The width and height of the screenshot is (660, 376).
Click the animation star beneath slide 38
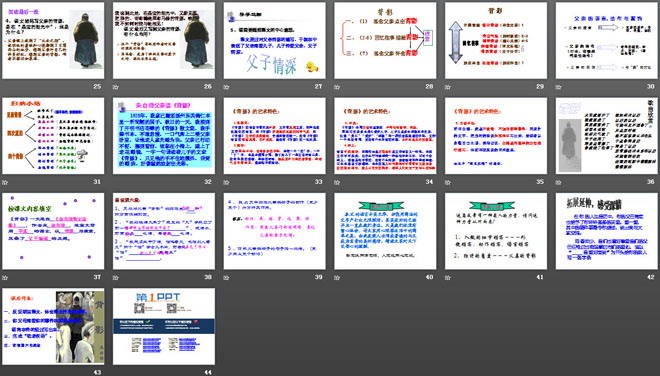pyautogui.click(x=116, y=278)
